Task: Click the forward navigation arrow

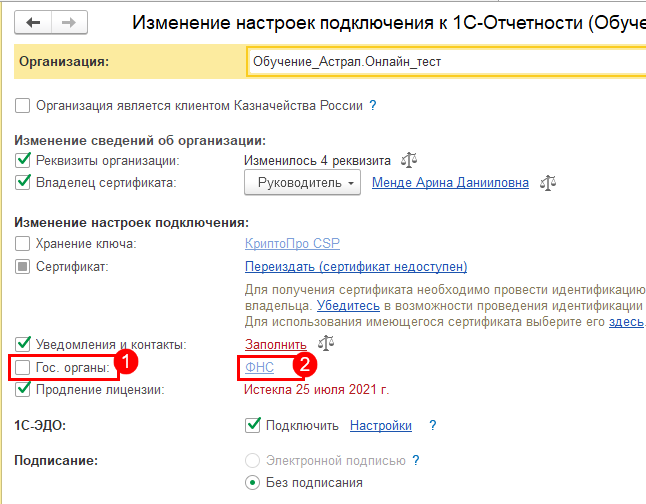Action: tap(67, 22)
